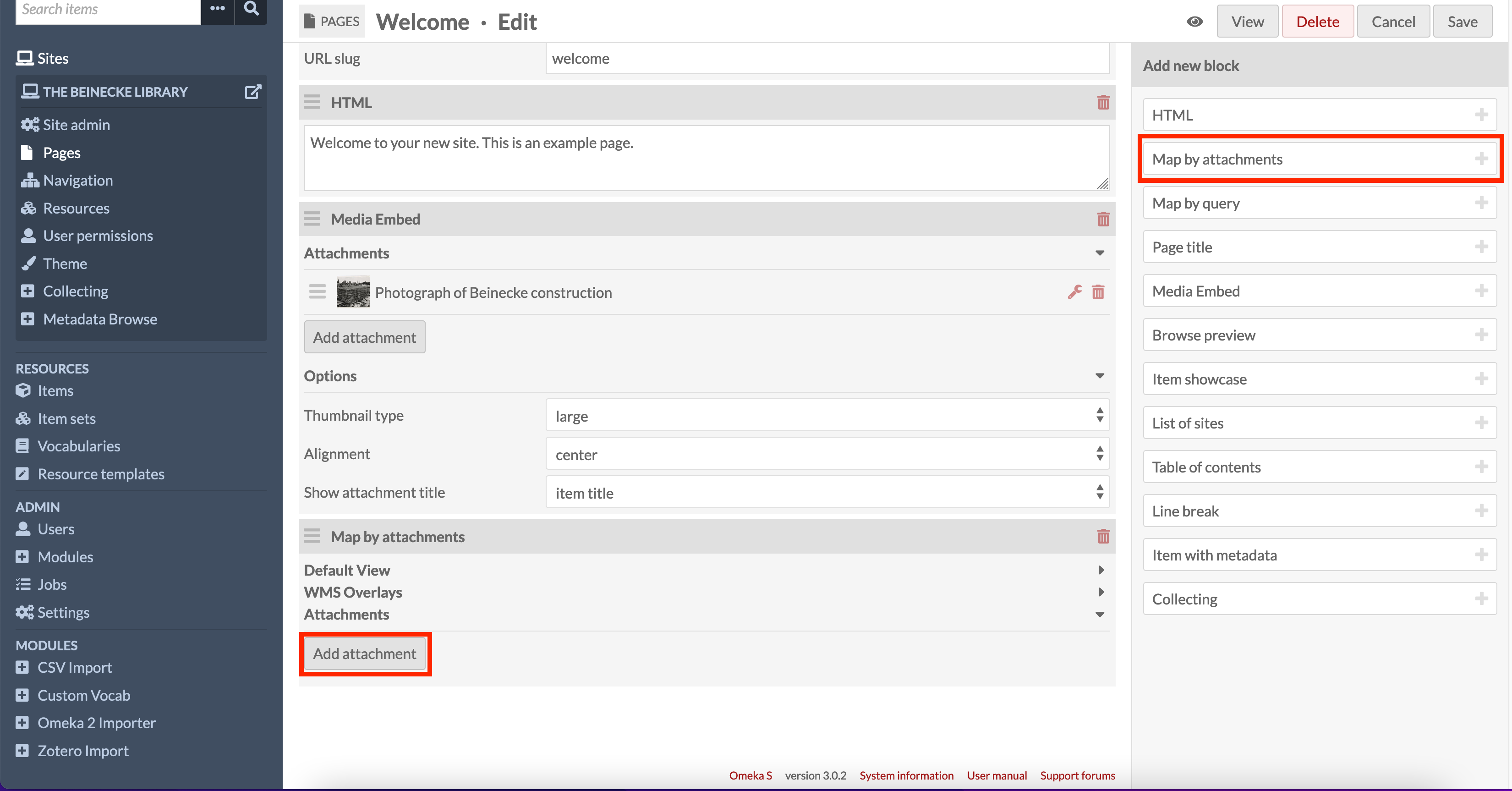The width and height of the screenshot is (1512, 791).
Task: Add Item showcase block plus icon
Action: click(x=1481, y=379)
